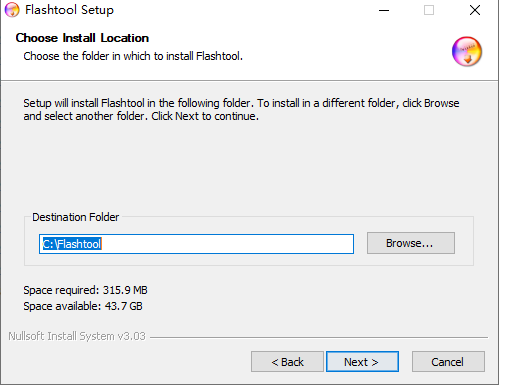Click the highlighted C:\Flashtool path text

(x=72, y=244)
